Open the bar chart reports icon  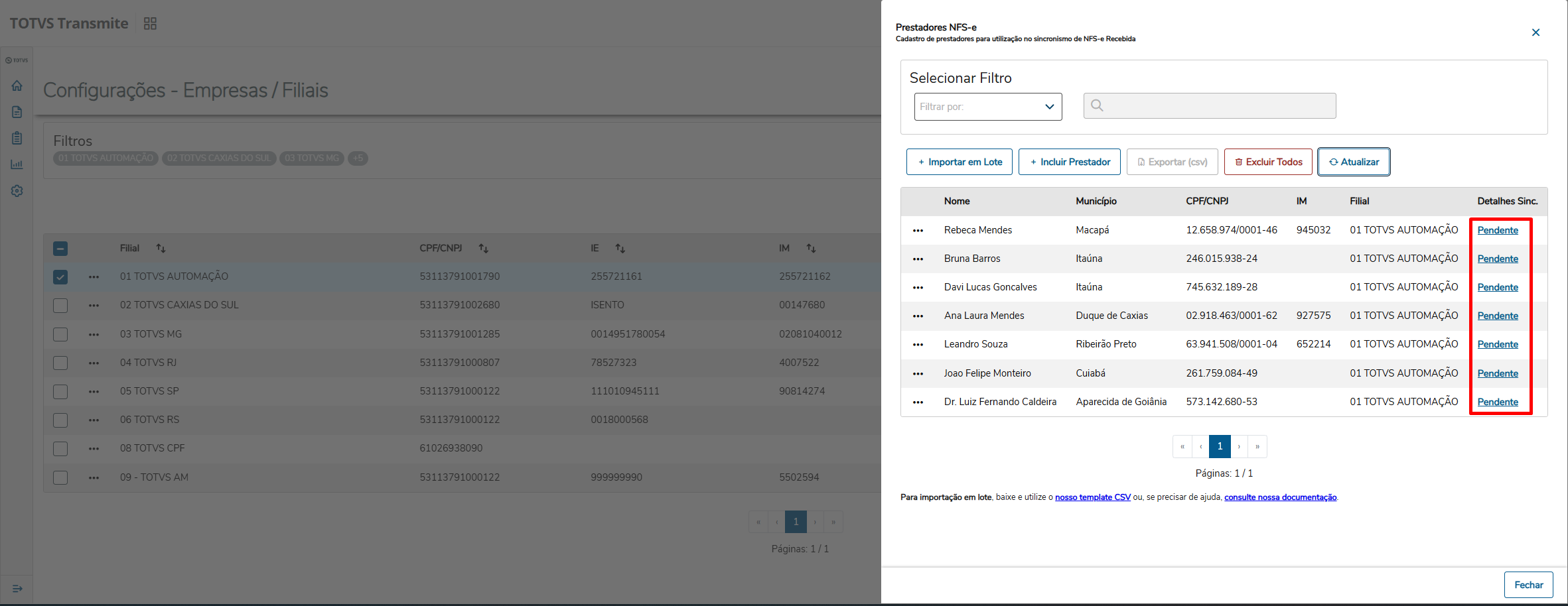point(17,164)
